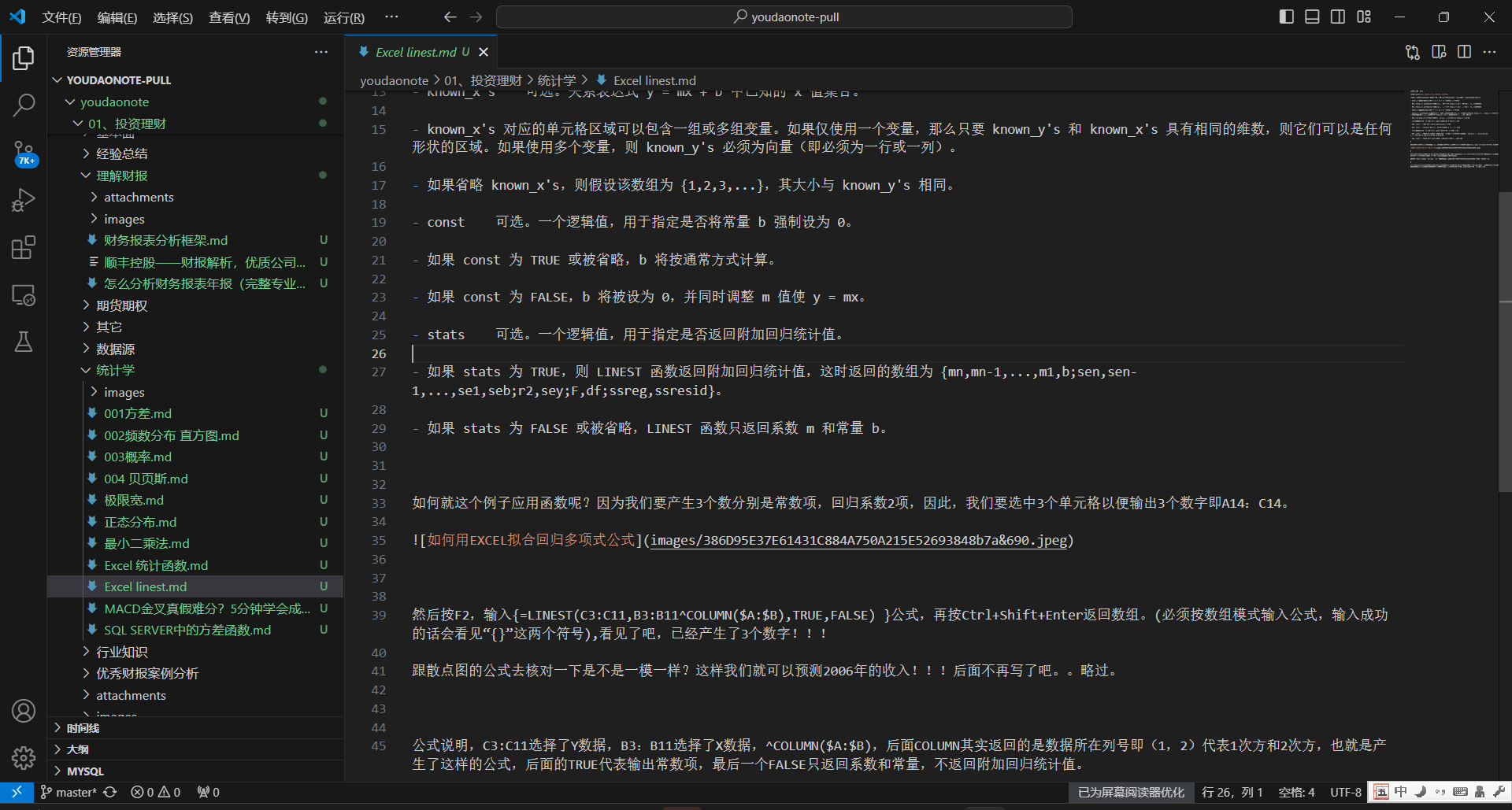
Task: Open View menu 查看(V)
Action: [x=229, y=17]
